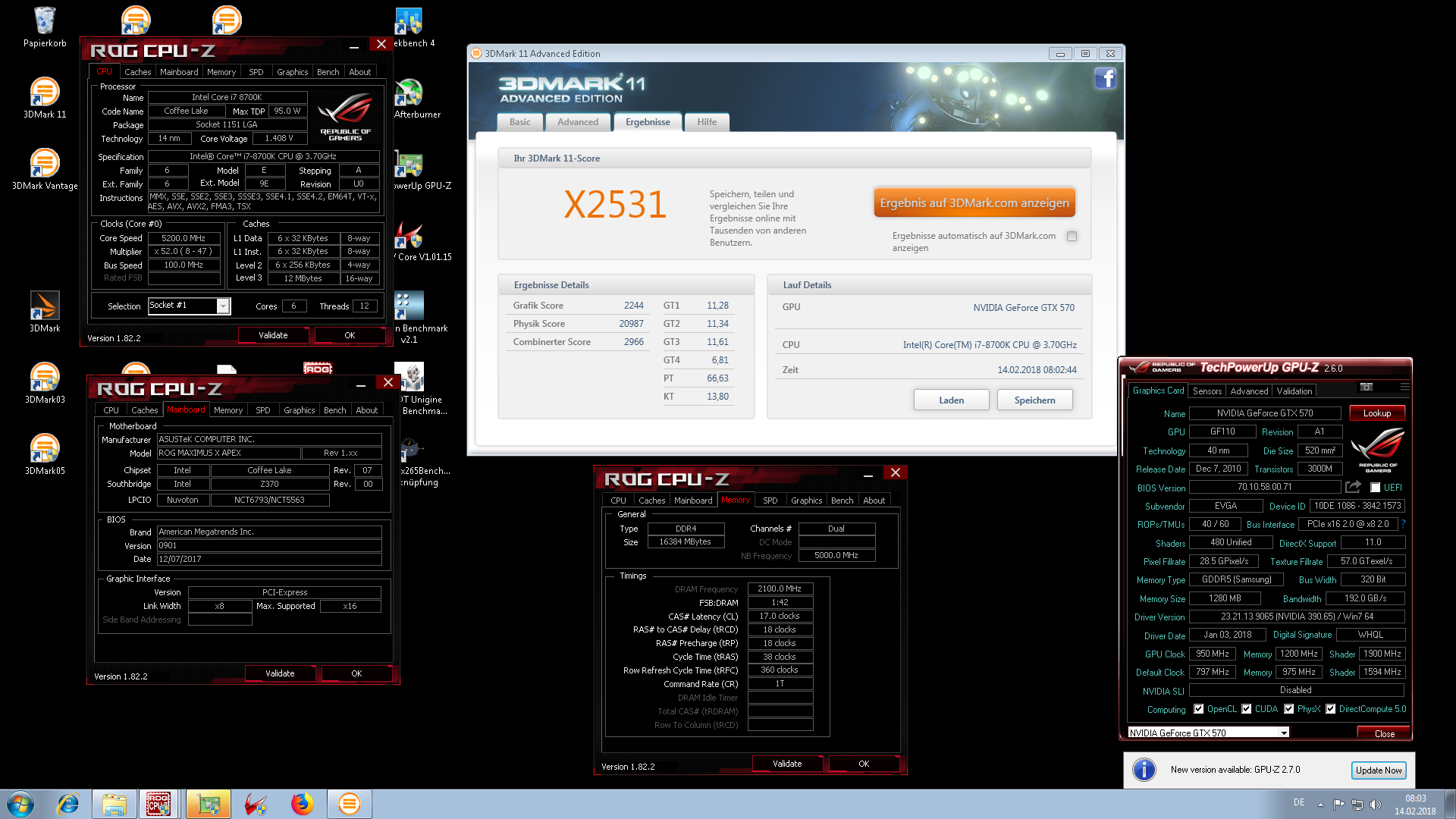Open the GPU-Z hamburger menu icon
Screen dimensions: 1456x819
point(1404,387)
